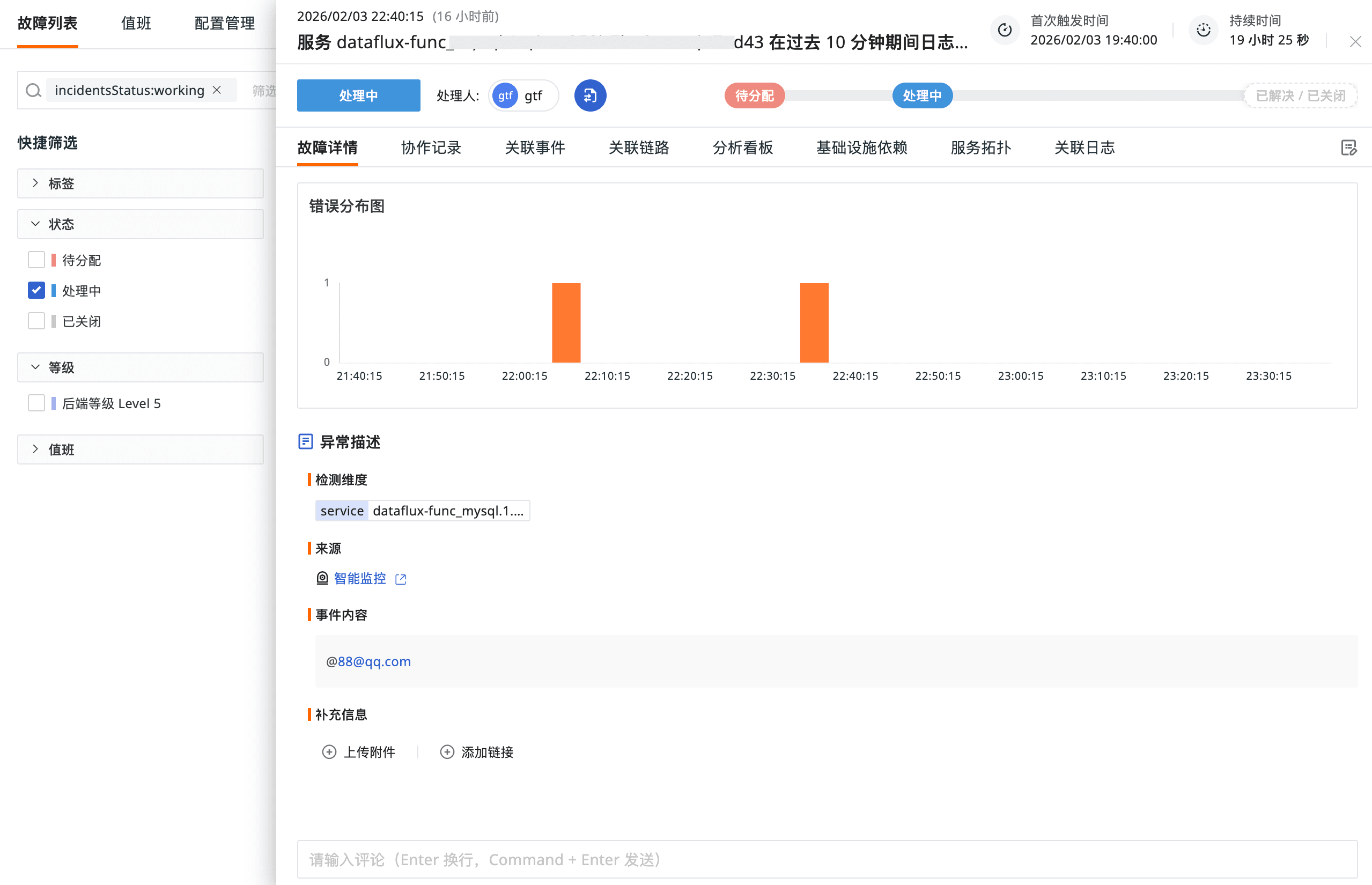The image size is (1372, 885).
Task: Check the 后端等级 Level 5 checkbox
Action: pos(36,403)
